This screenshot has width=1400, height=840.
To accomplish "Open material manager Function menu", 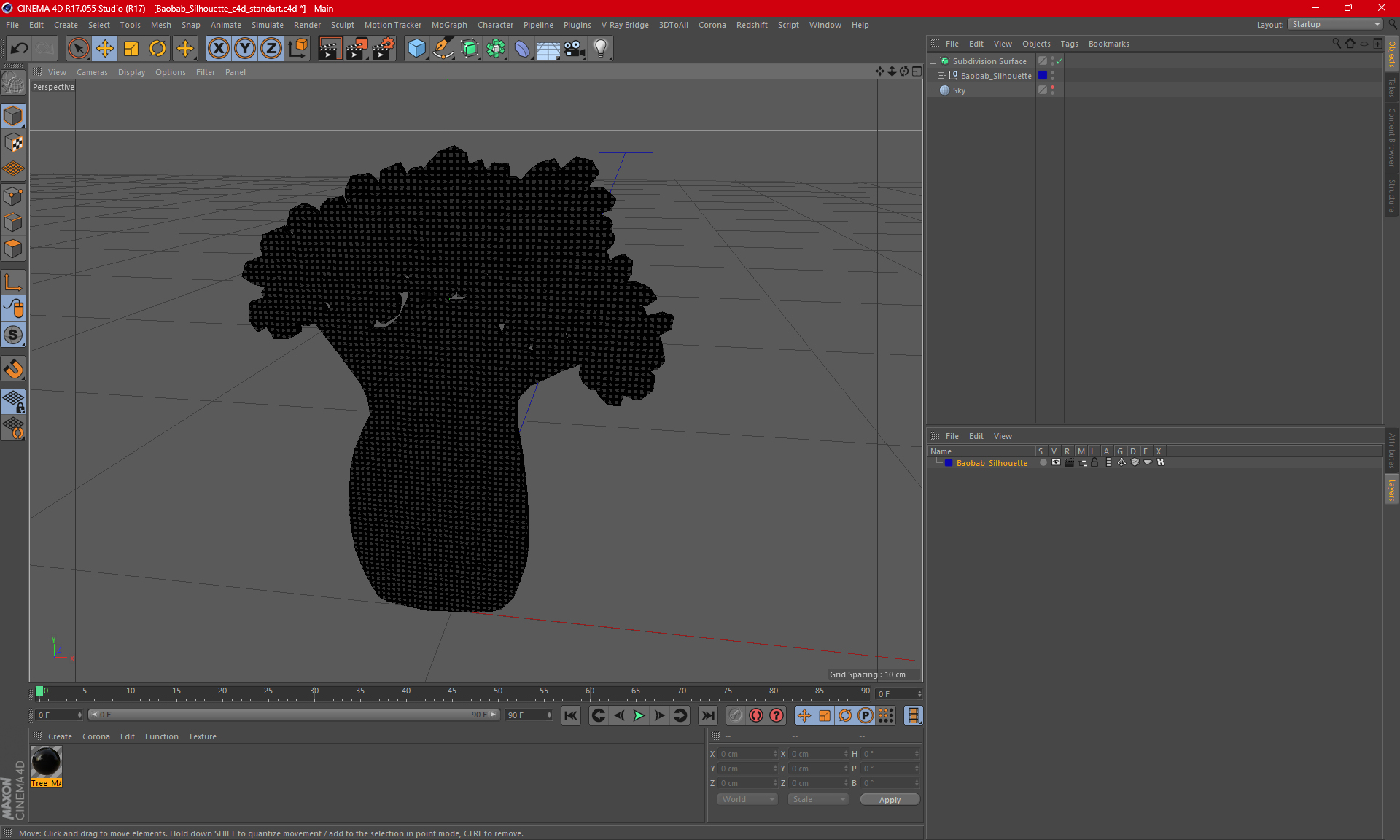I will pos(162,736).
